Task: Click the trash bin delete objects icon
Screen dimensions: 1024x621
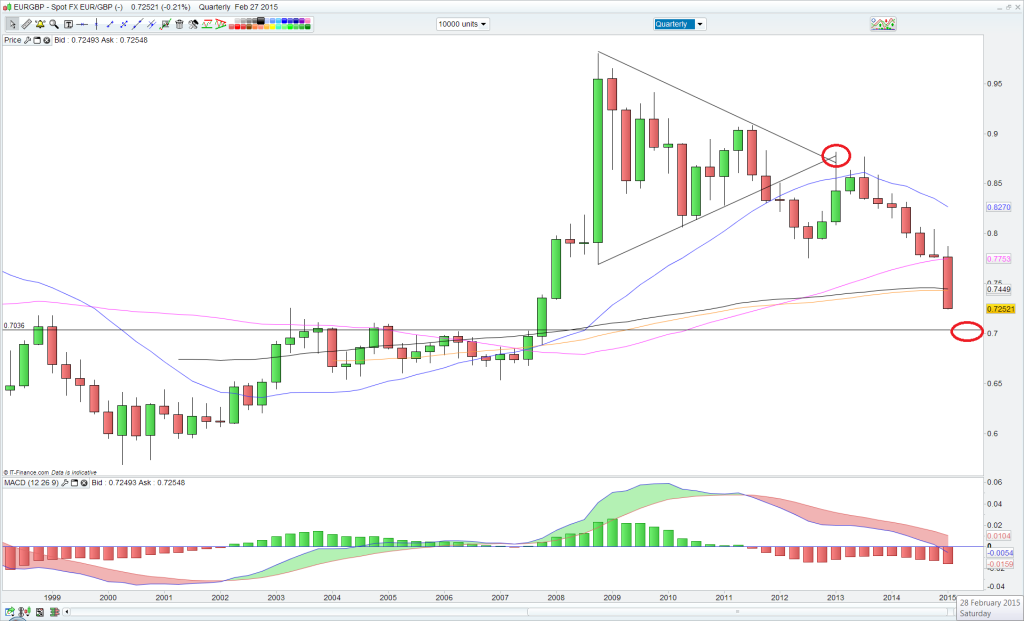Action: (x=179, y=24)
